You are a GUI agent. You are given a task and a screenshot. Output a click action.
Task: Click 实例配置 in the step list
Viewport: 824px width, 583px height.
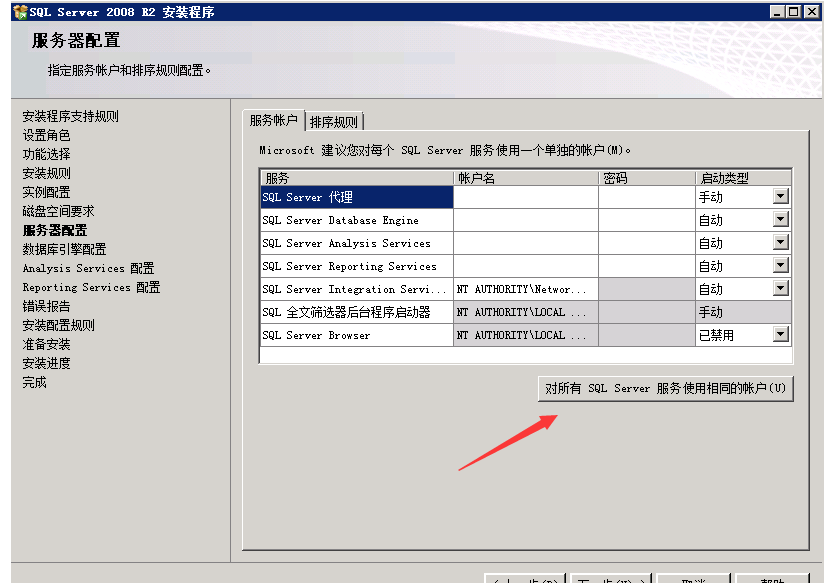click(46, 192)
